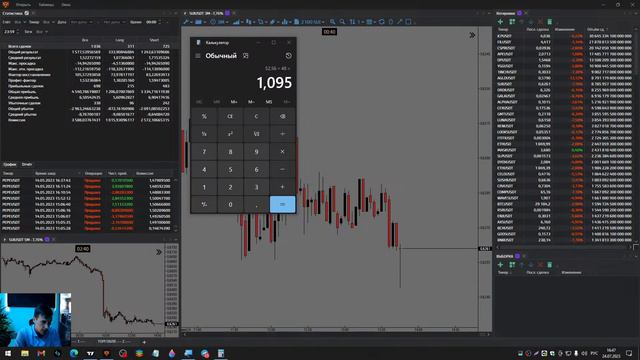The width and height of the screenshot is (640, 360).
Task: Switch to the report tab below statistics
Action: pyautogui.click(x=27, y=164)
